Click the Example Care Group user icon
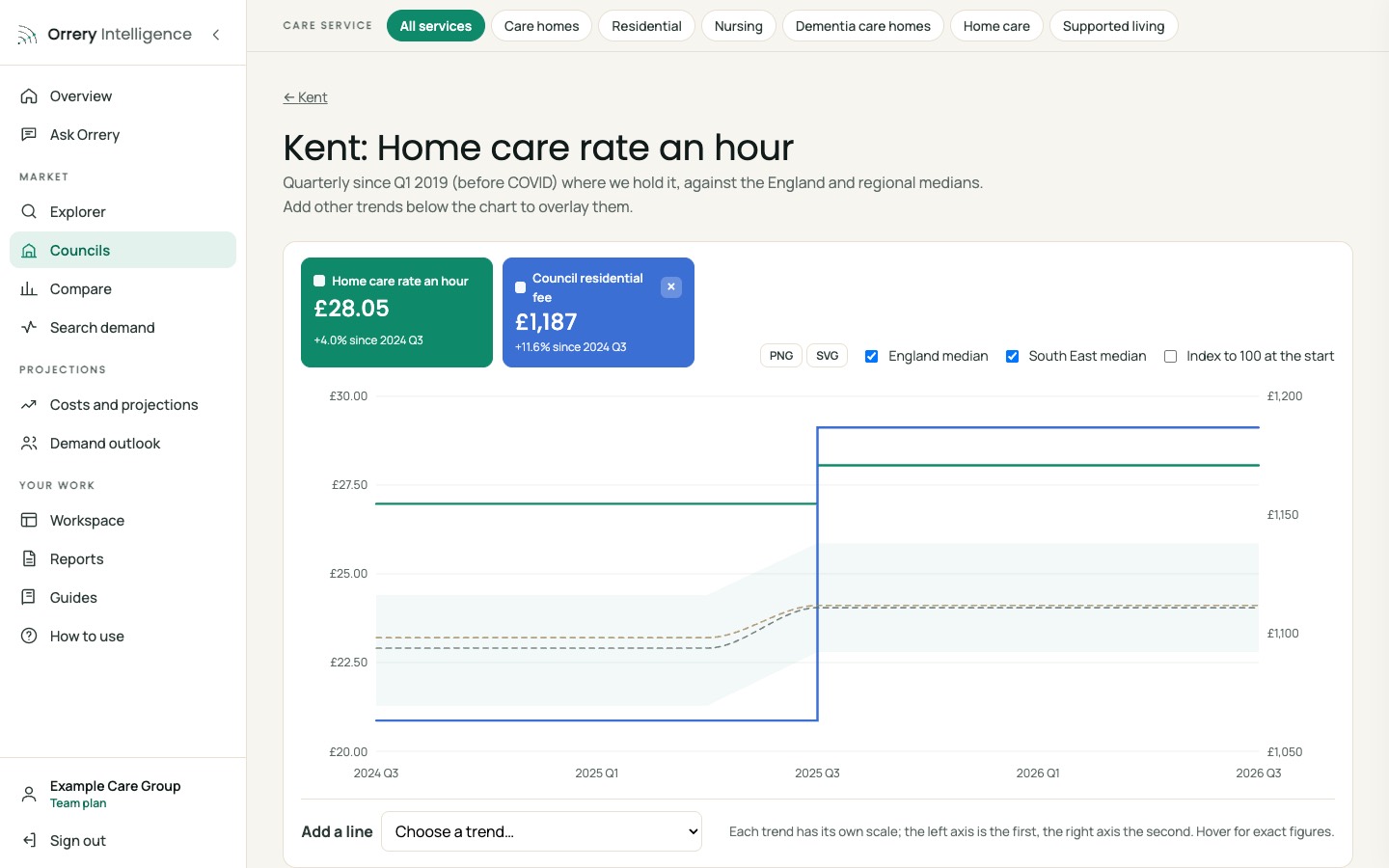 click(x=29, y=795)
